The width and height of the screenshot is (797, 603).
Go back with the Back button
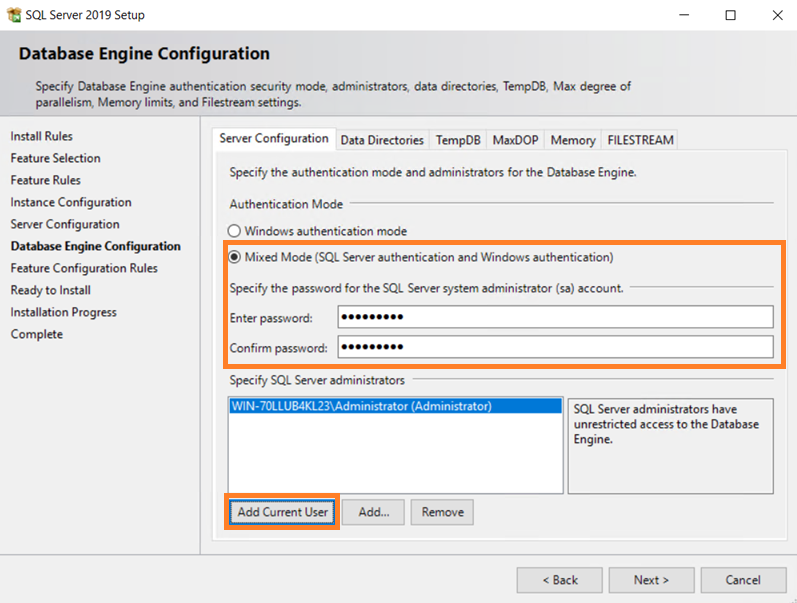tap(560, 580)
